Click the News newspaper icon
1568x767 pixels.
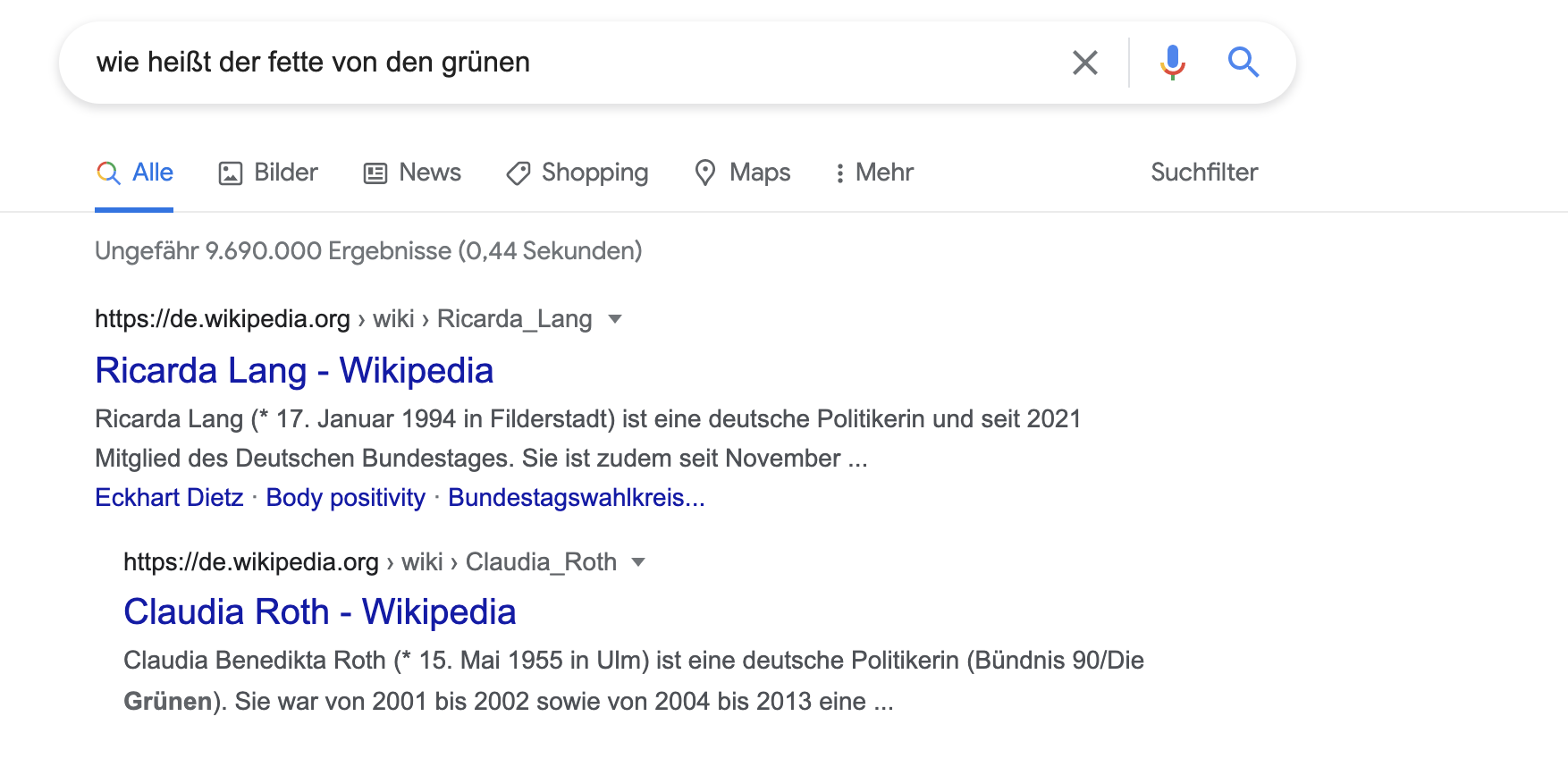point(375,173)
